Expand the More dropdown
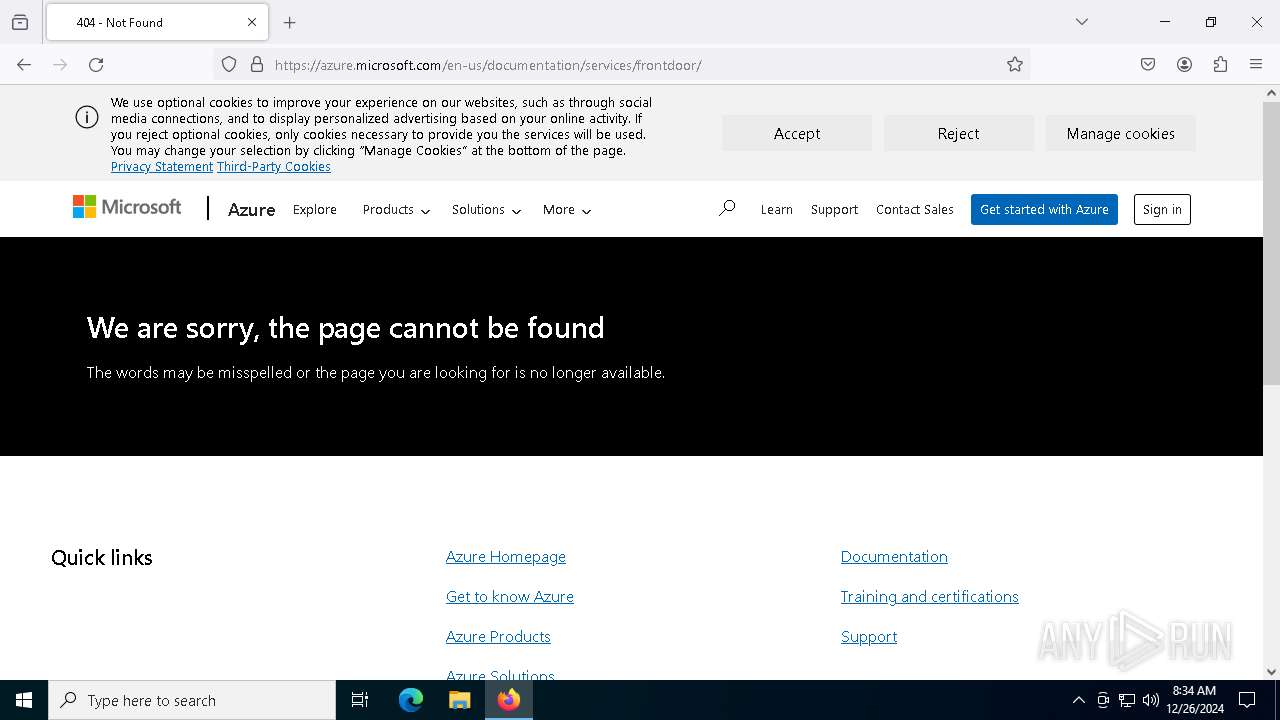Viewport: 1280px width, 720px height. 567,210
